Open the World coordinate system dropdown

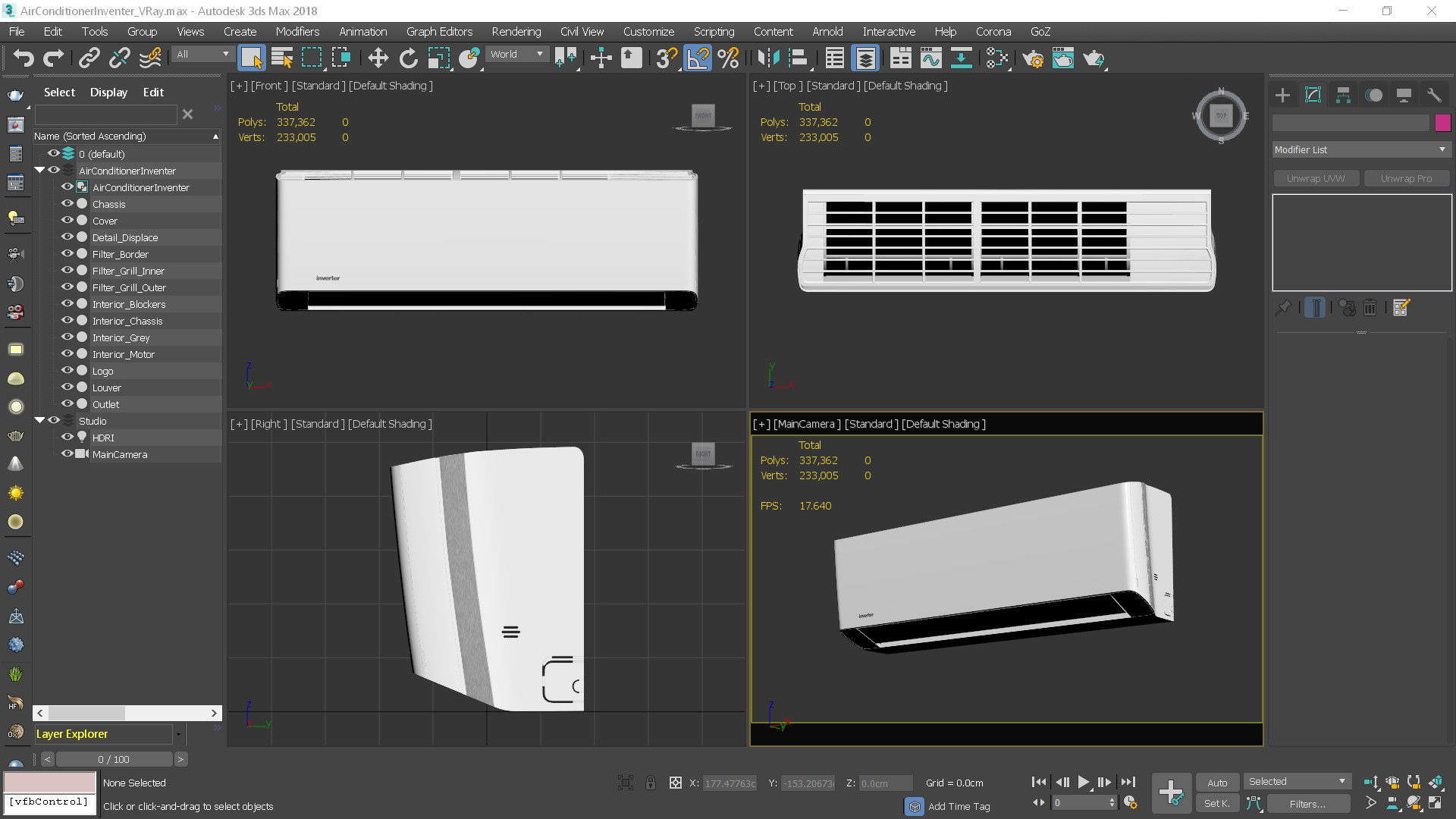[516, 55]
